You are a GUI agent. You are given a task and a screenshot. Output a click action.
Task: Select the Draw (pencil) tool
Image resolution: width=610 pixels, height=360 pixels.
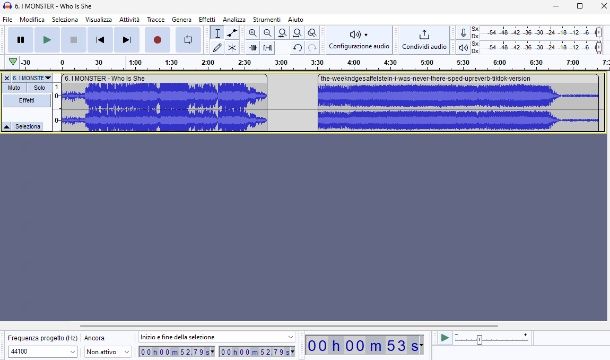217,47
